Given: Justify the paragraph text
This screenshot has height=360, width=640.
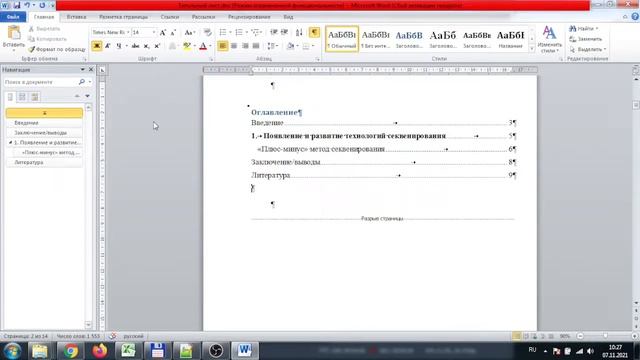Looking at the screenshot, I should pos(256,46).
